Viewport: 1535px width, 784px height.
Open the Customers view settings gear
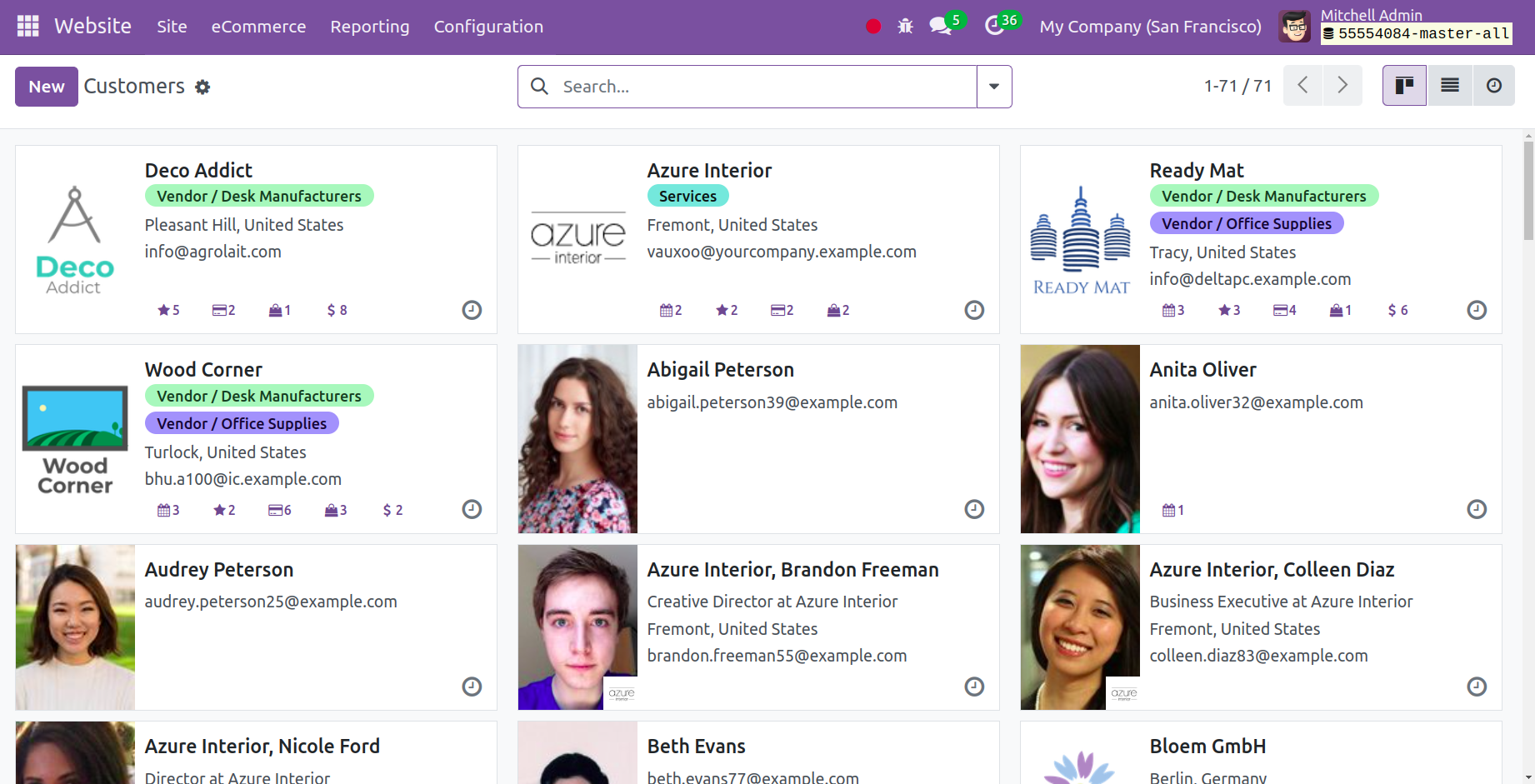(x=202, y=87)
